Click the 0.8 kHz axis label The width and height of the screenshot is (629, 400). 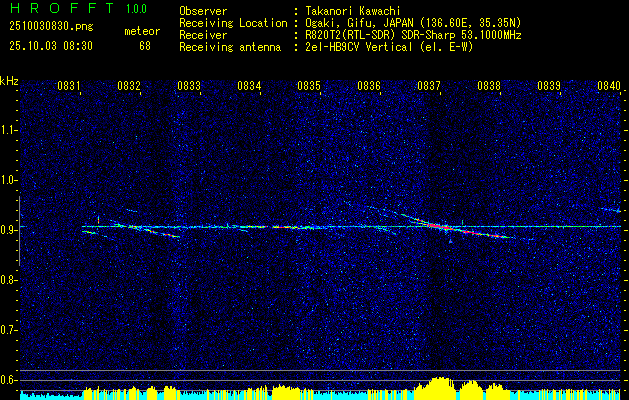click(8, 280)
